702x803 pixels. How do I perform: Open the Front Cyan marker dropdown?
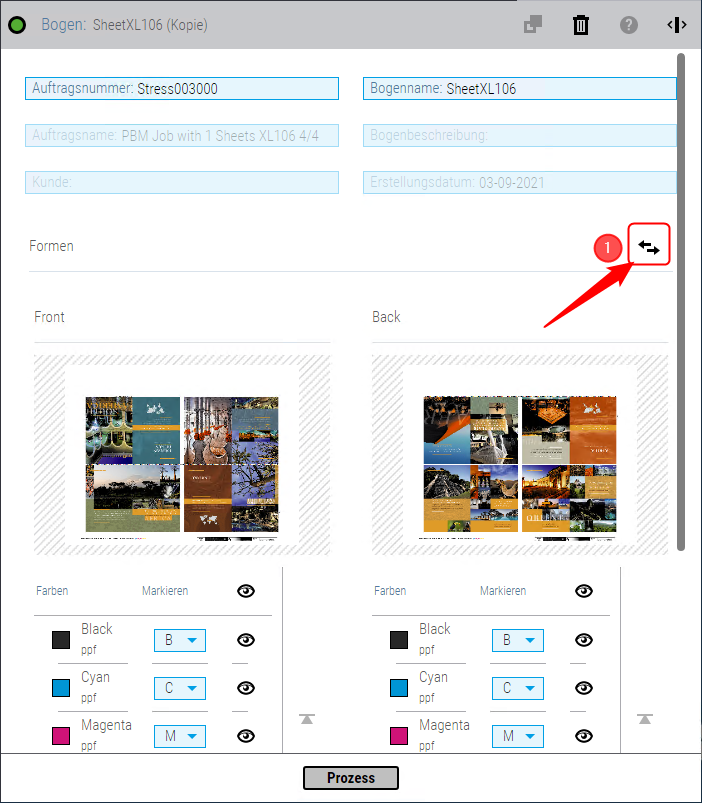click(x=179, y=688)
